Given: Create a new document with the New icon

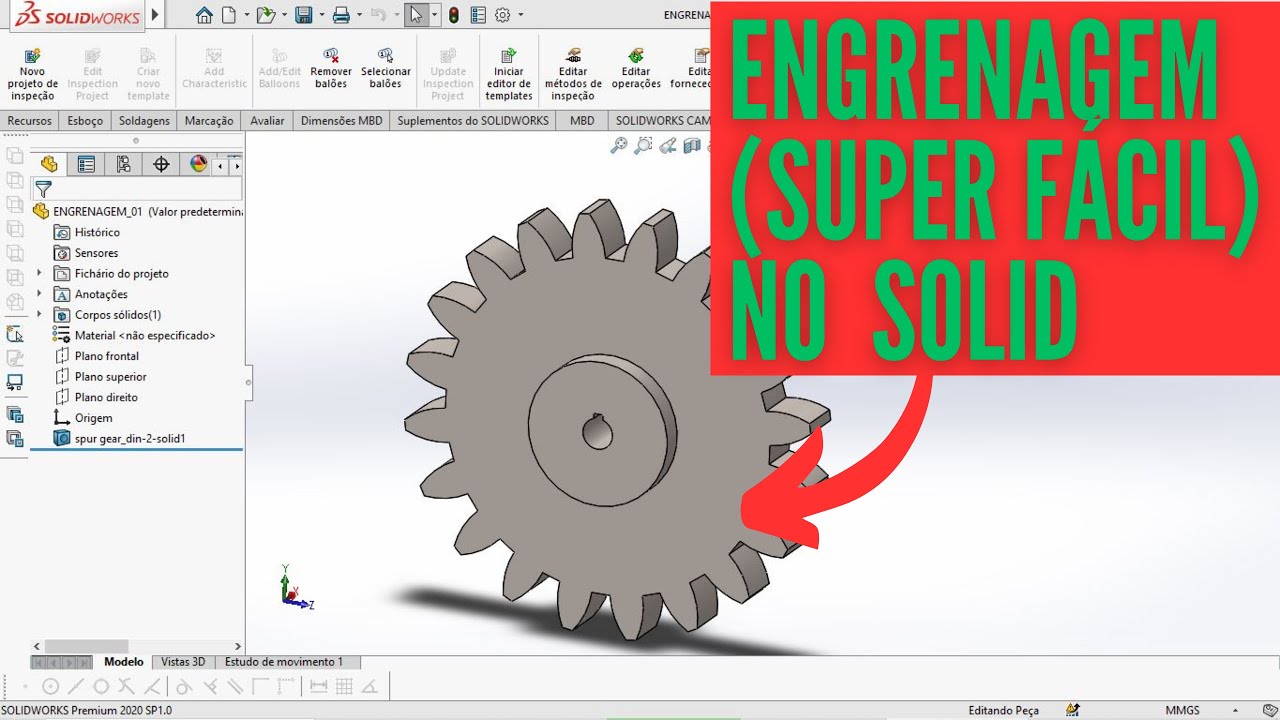Looking at the screenshot, I should pyautogui.click(x=229, y=15).
